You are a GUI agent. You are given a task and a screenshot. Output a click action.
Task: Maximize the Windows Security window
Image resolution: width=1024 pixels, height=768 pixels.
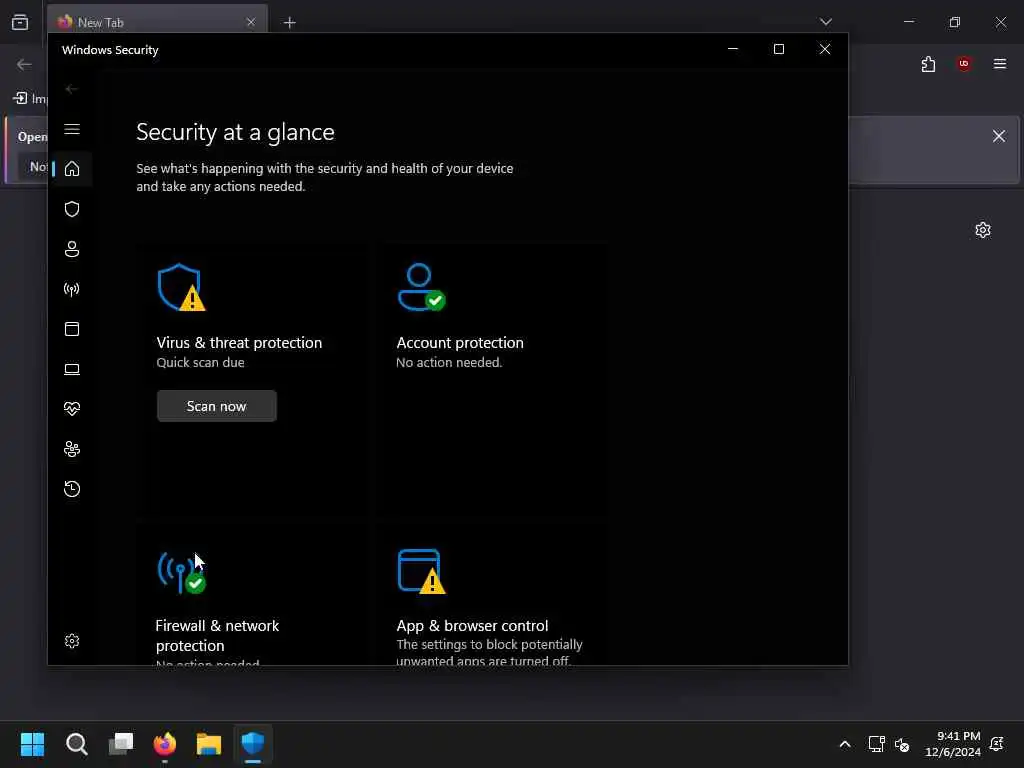point(778,49)
